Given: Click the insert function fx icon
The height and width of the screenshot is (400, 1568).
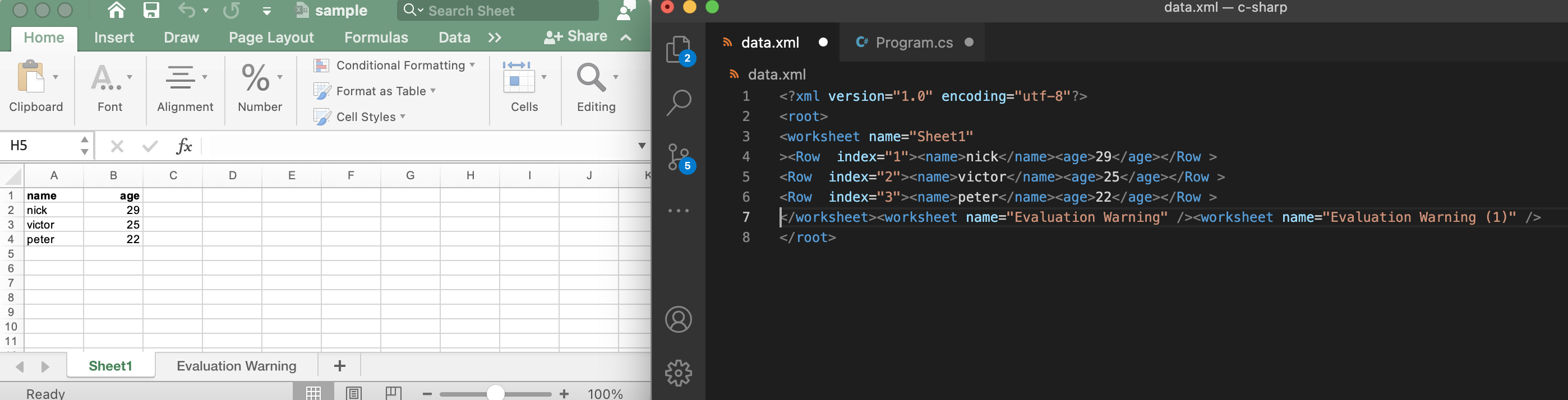Looking at the screenshot, I should click(183, 146).
